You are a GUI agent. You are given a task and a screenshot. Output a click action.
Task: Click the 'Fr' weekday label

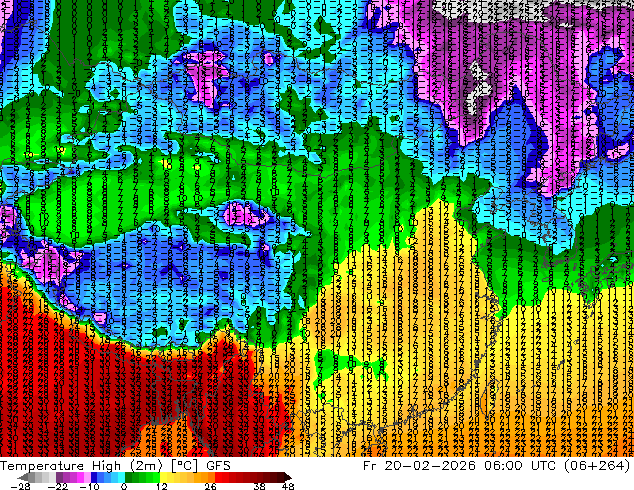pos(370,466)
